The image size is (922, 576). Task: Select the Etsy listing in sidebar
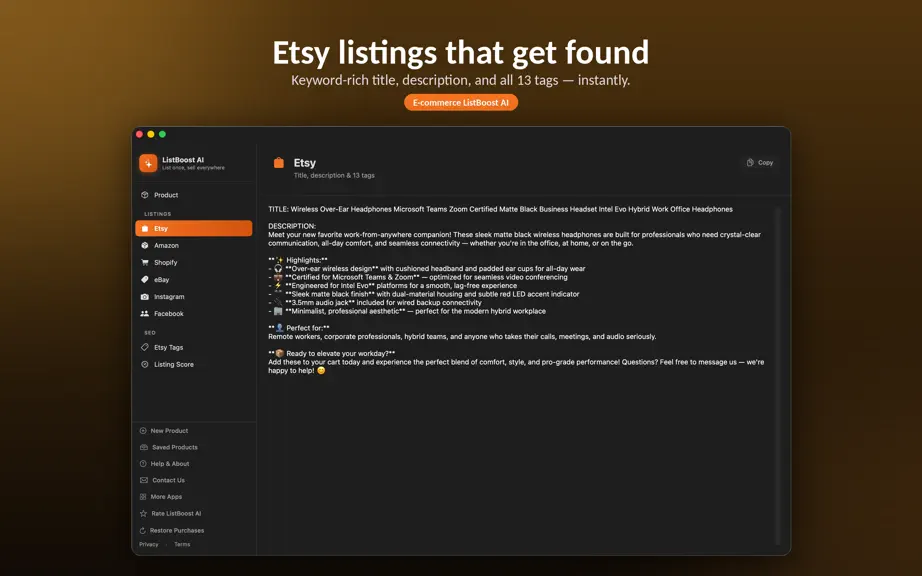click(193, 229)
